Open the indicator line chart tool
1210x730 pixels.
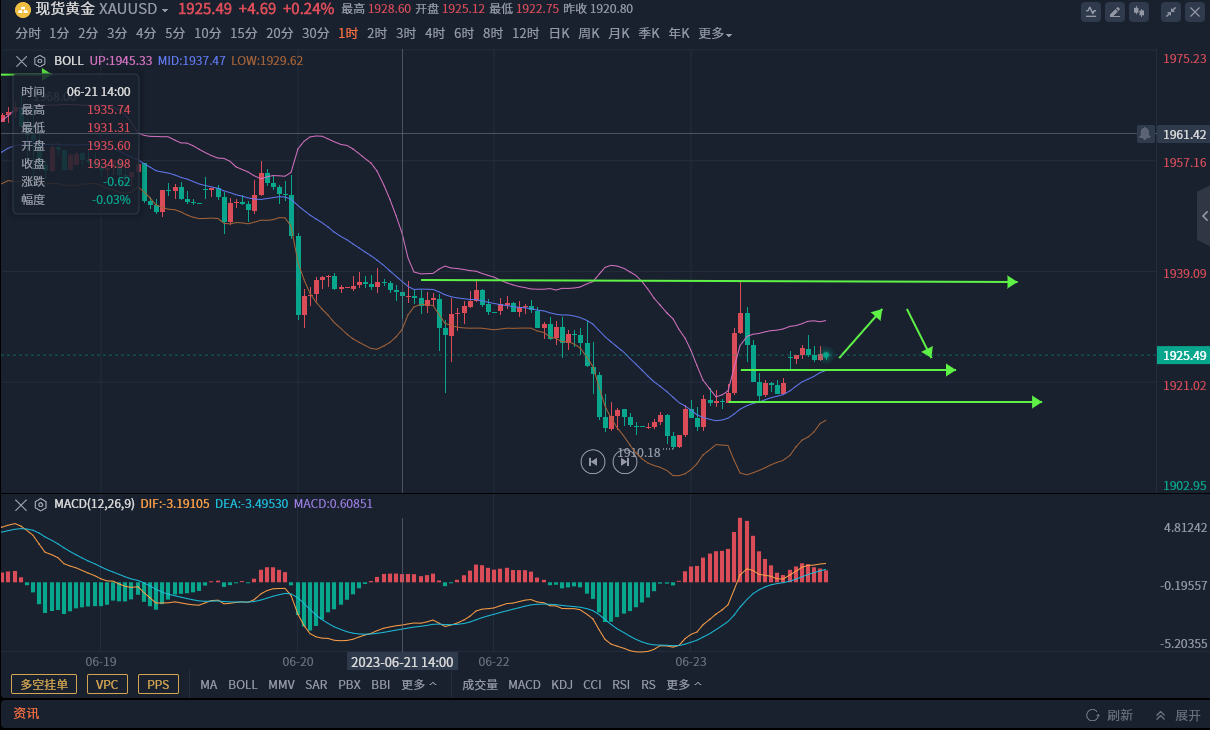coord(1091,12)
